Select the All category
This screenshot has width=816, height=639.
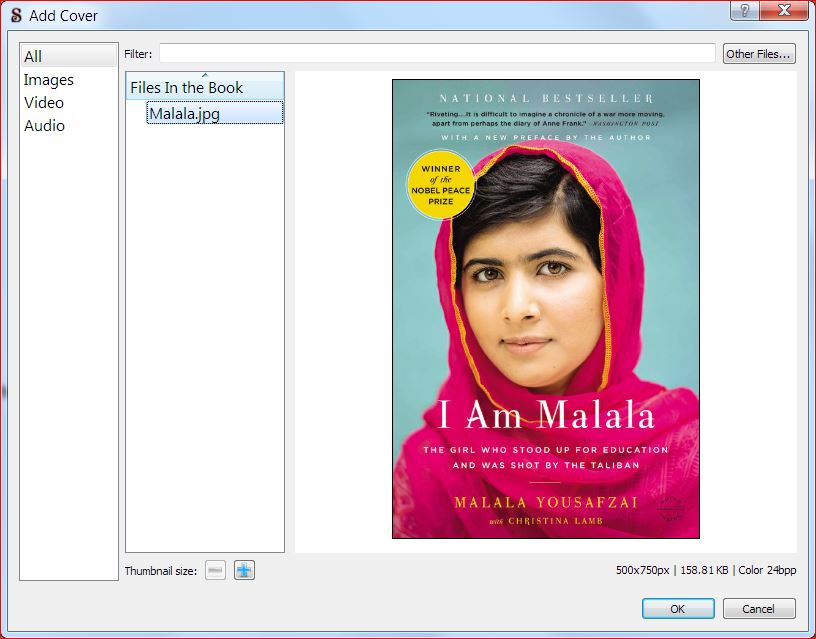(69, 56)
